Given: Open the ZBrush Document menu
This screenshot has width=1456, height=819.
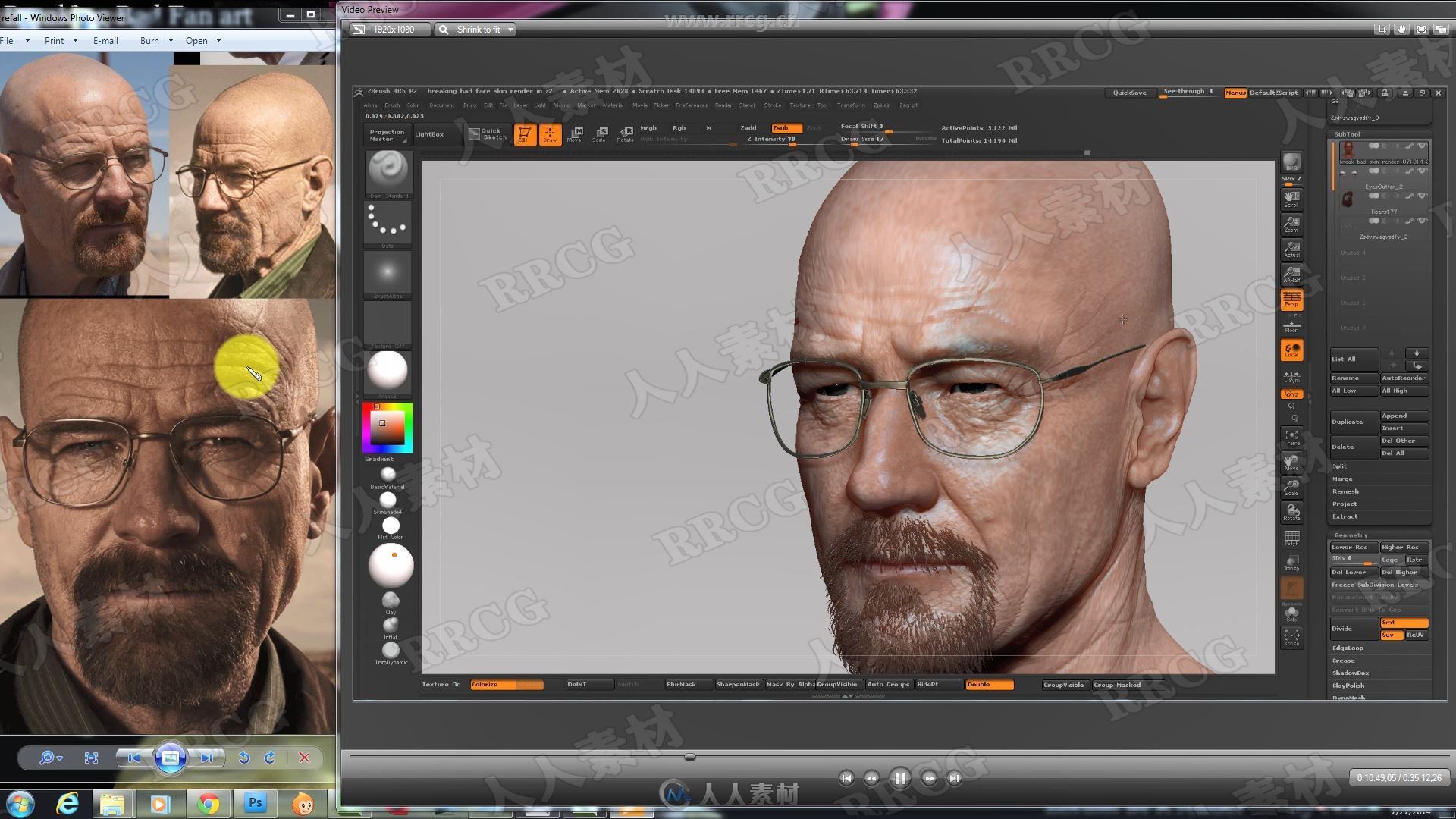Looking at the screenshot, I should pyautogui.click(x=441, y=105).
